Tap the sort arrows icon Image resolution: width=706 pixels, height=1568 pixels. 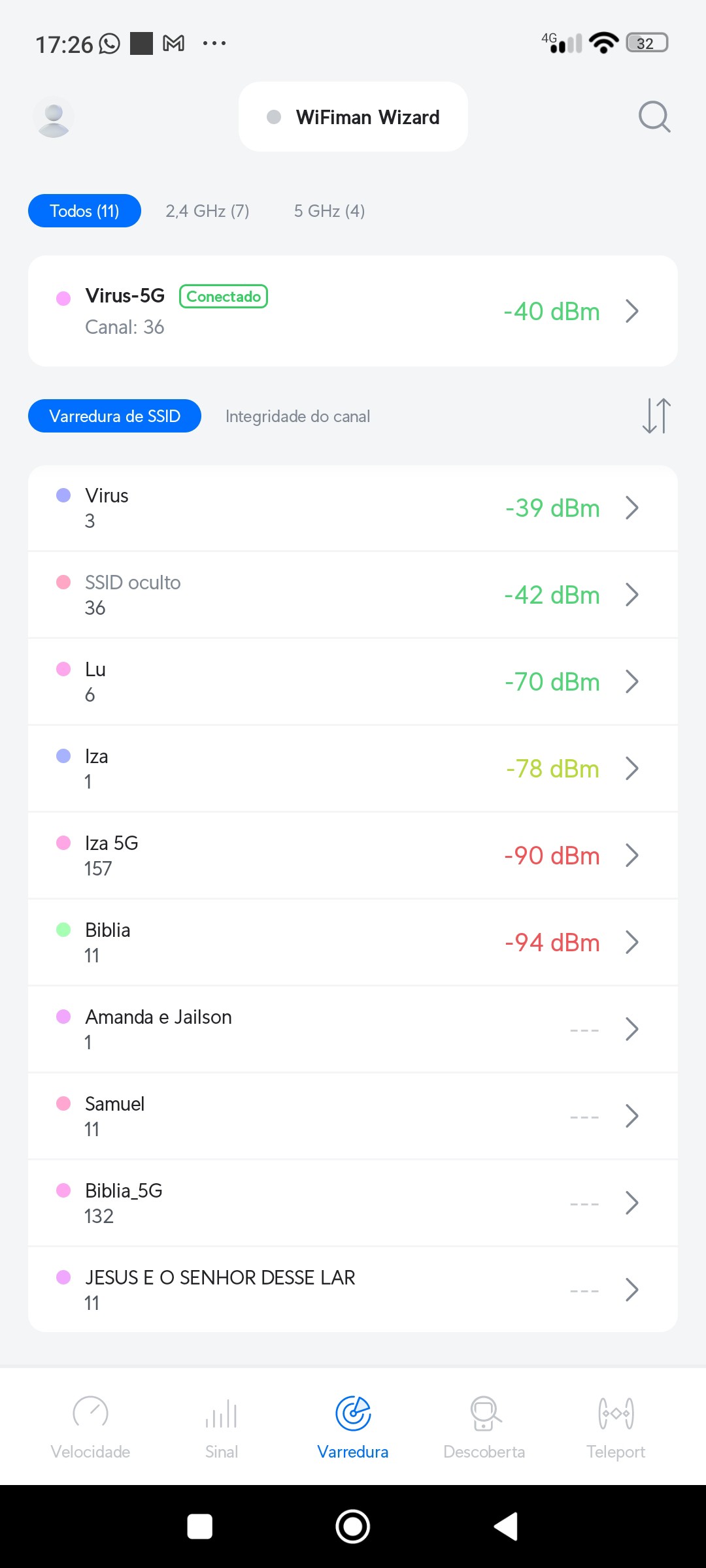[x=656, y=416]
